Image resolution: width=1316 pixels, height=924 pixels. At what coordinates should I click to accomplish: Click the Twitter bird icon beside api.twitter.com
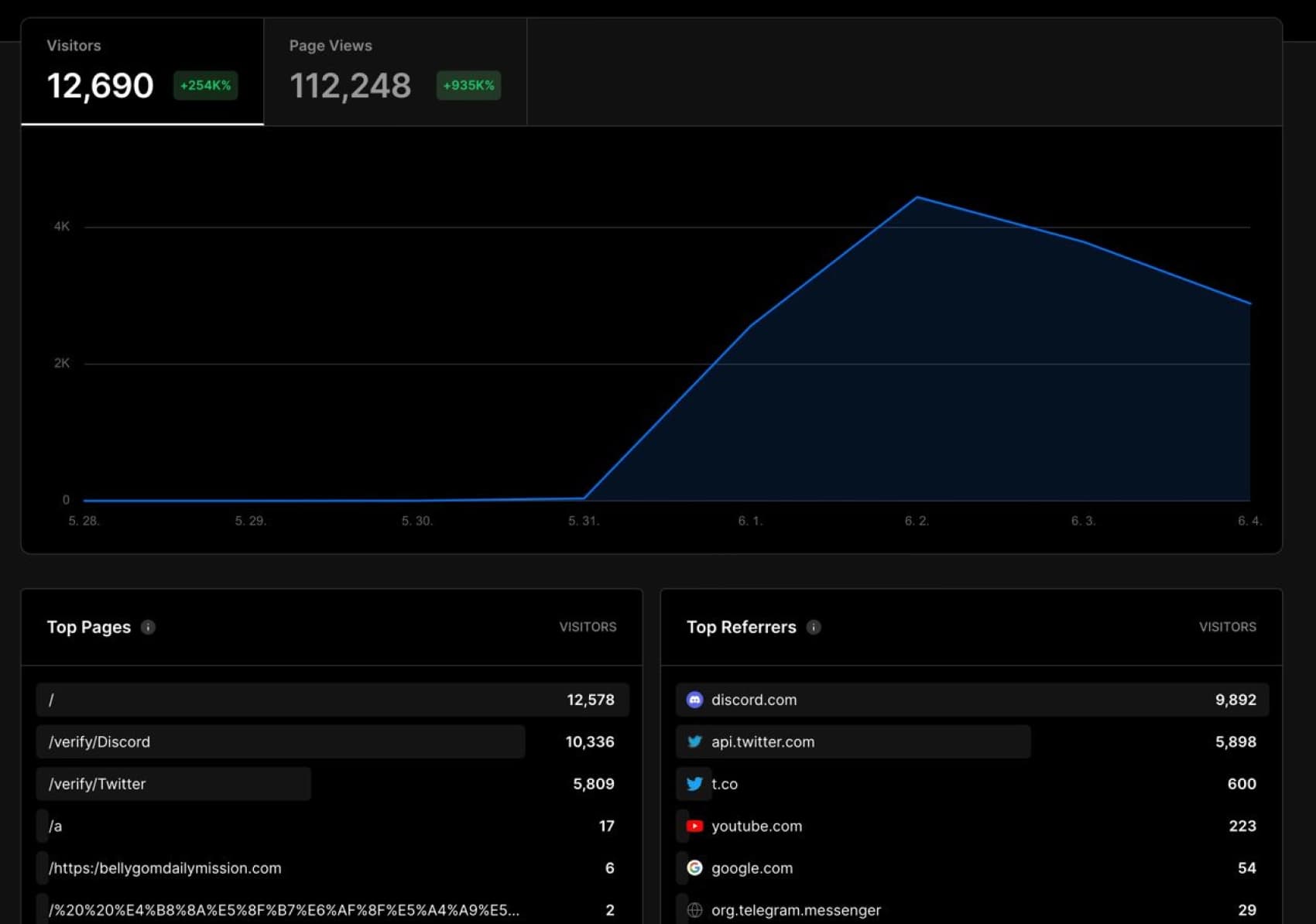[694, 741]
